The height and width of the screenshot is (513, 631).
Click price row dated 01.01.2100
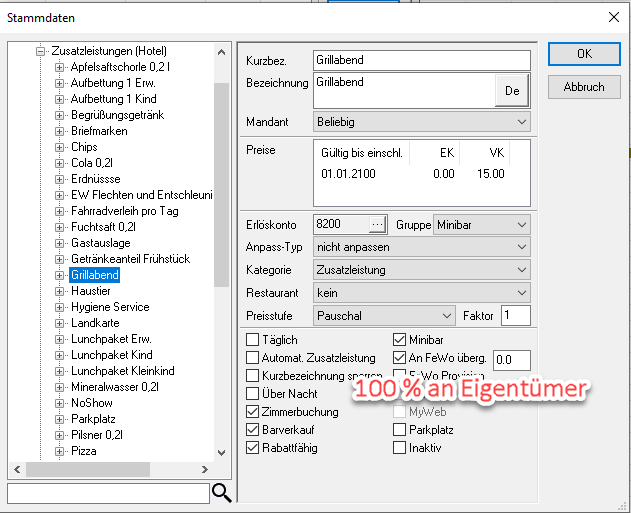pyautogui.click(x=412, y=174)
